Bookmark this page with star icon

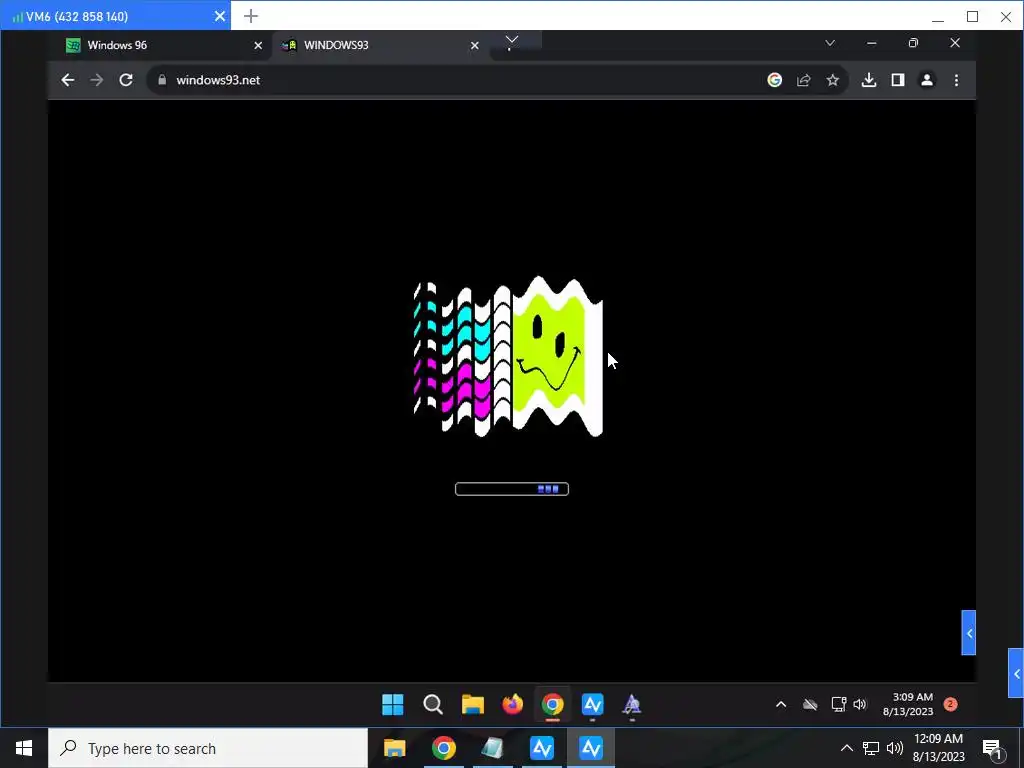coord(832,80)
